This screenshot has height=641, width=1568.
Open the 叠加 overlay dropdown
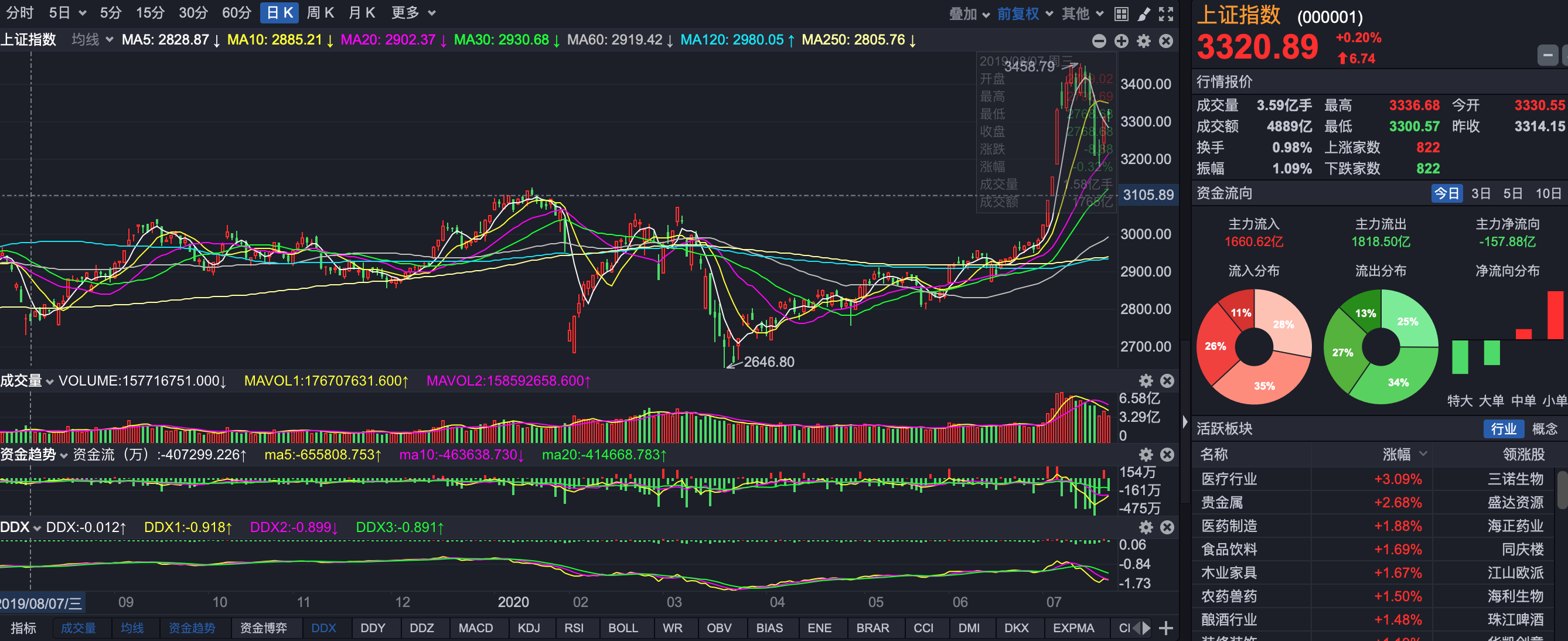(969, 13)
